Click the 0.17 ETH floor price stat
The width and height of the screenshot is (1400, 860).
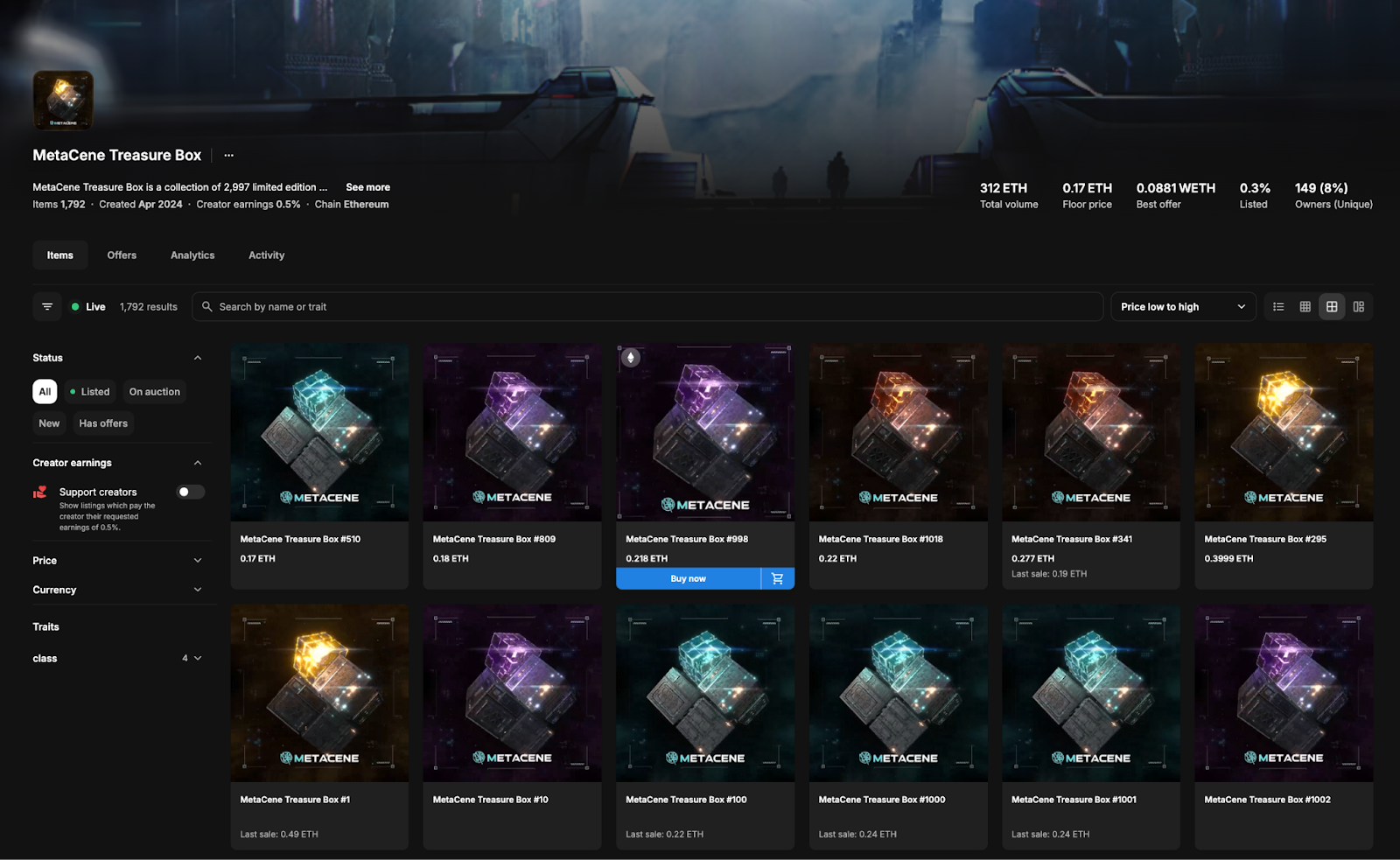point(1088,196)
